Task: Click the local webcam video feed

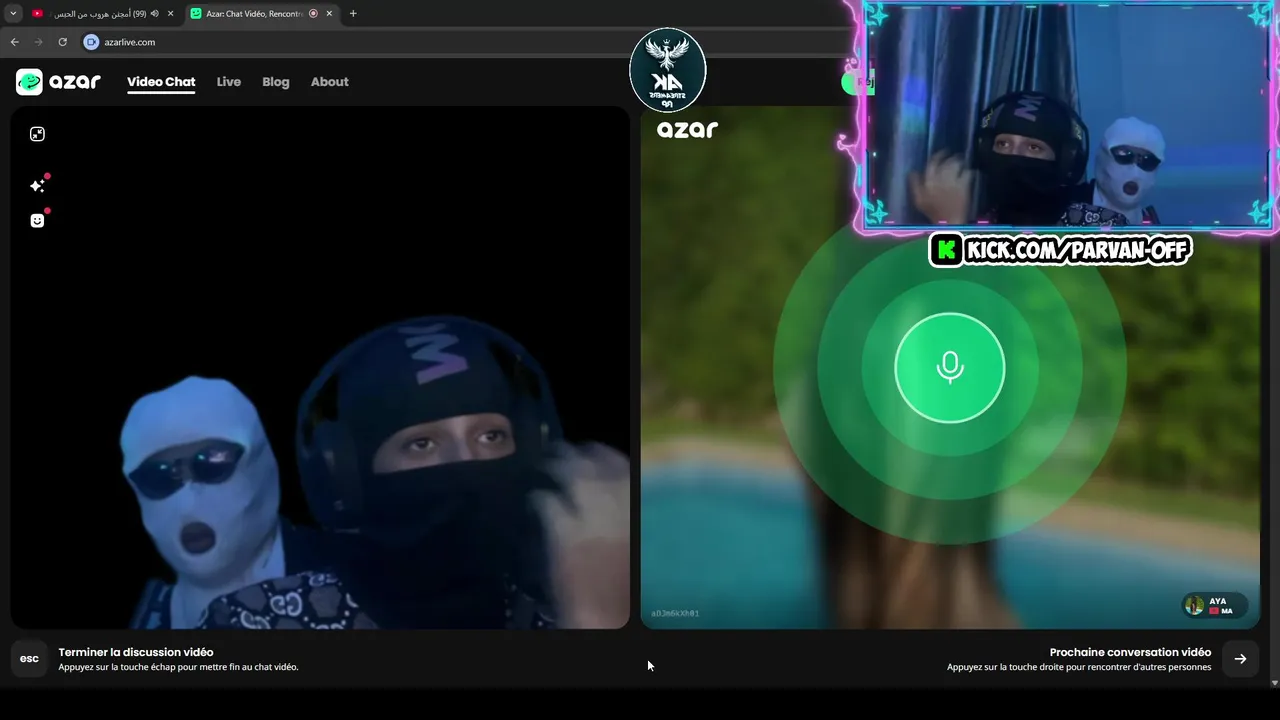Action: (x=320, y=368)
